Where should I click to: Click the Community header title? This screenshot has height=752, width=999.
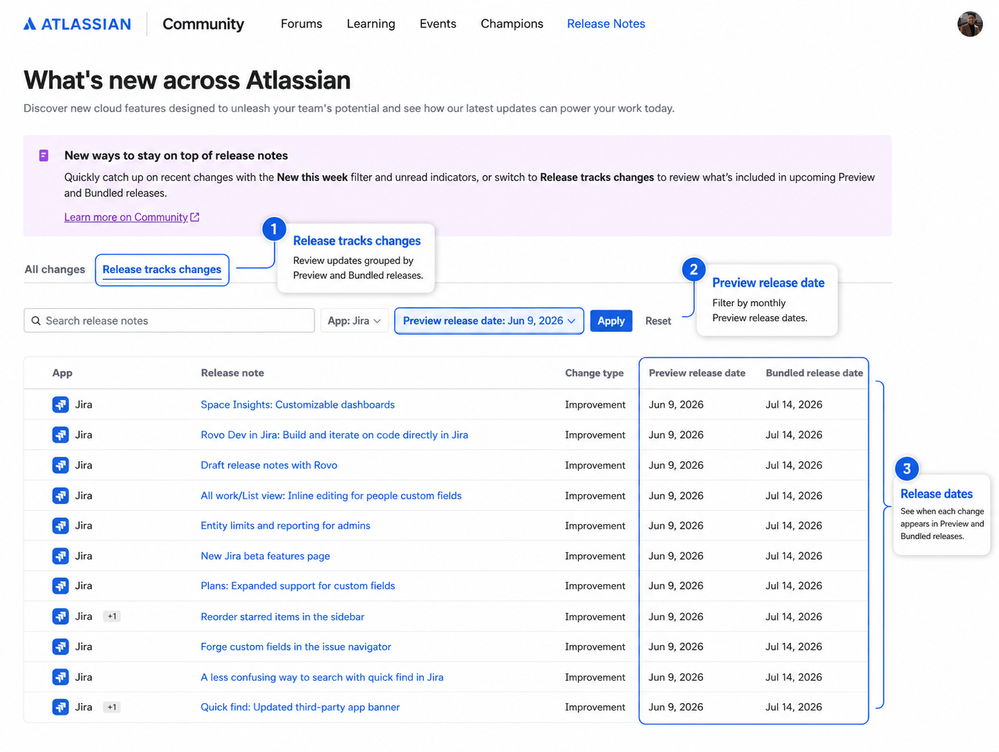pyautogui.click(x=203, y=24)
